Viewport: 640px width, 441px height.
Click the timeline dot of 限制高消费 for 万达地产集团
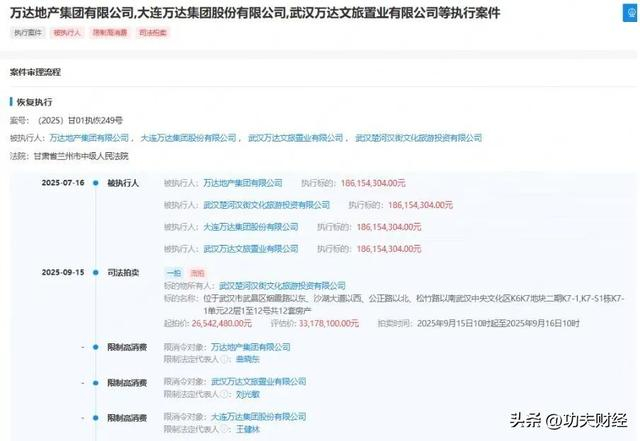96,347
